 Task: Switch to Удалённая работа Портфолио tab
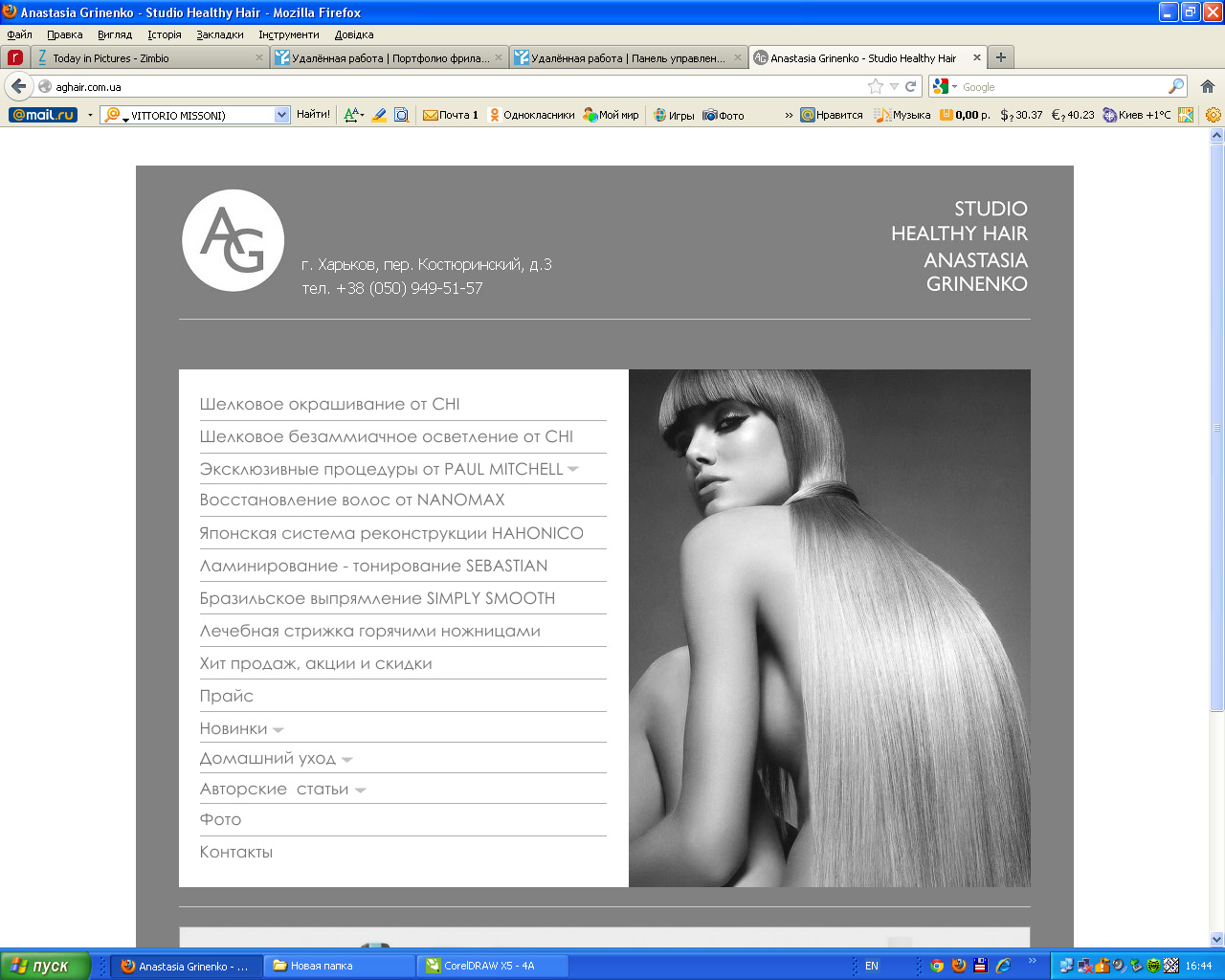pos(389,57)
